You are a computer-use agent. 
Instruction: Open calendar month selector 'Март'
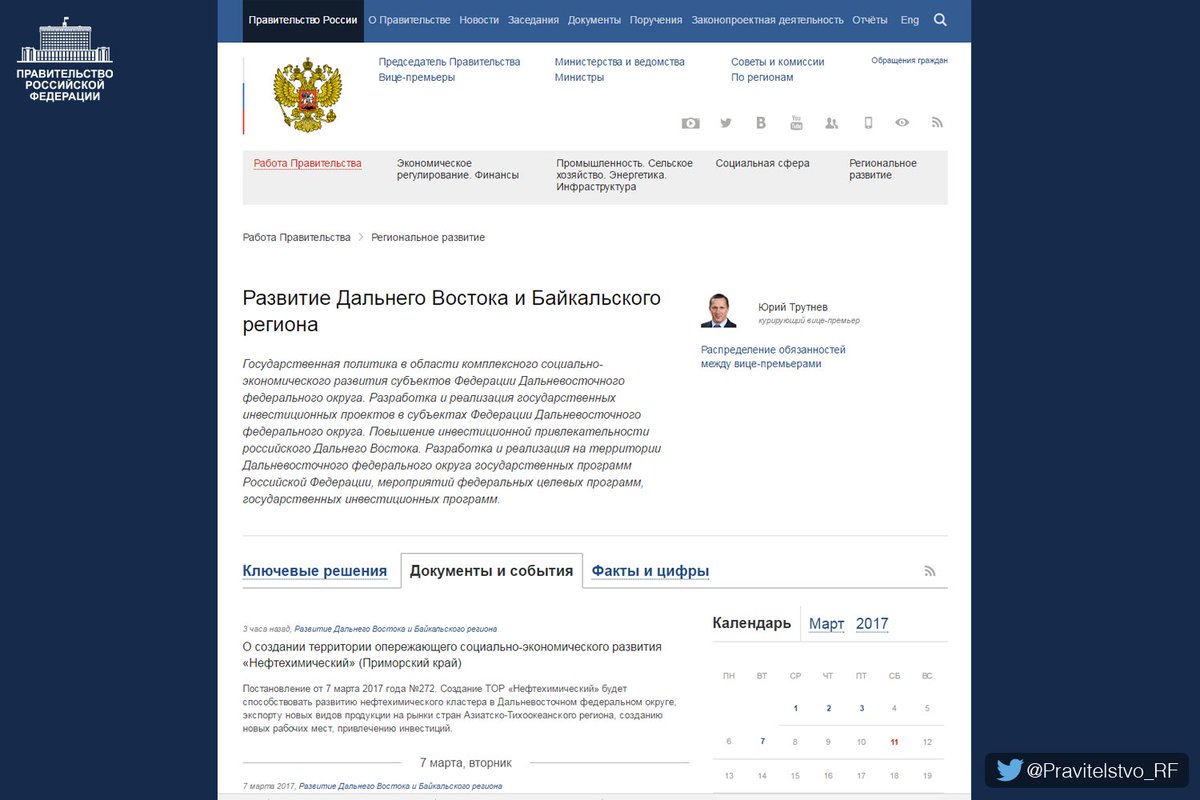click(826, 623)
